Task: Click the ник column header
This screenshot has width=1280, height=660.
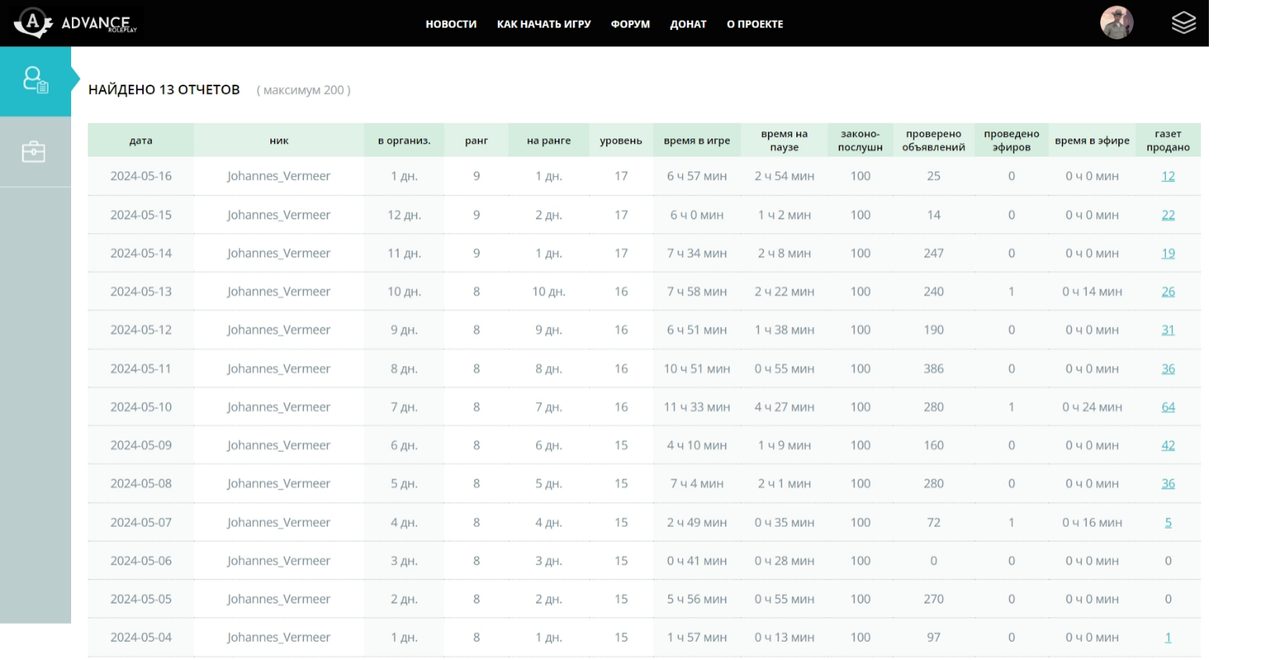Action: [279, 140]
